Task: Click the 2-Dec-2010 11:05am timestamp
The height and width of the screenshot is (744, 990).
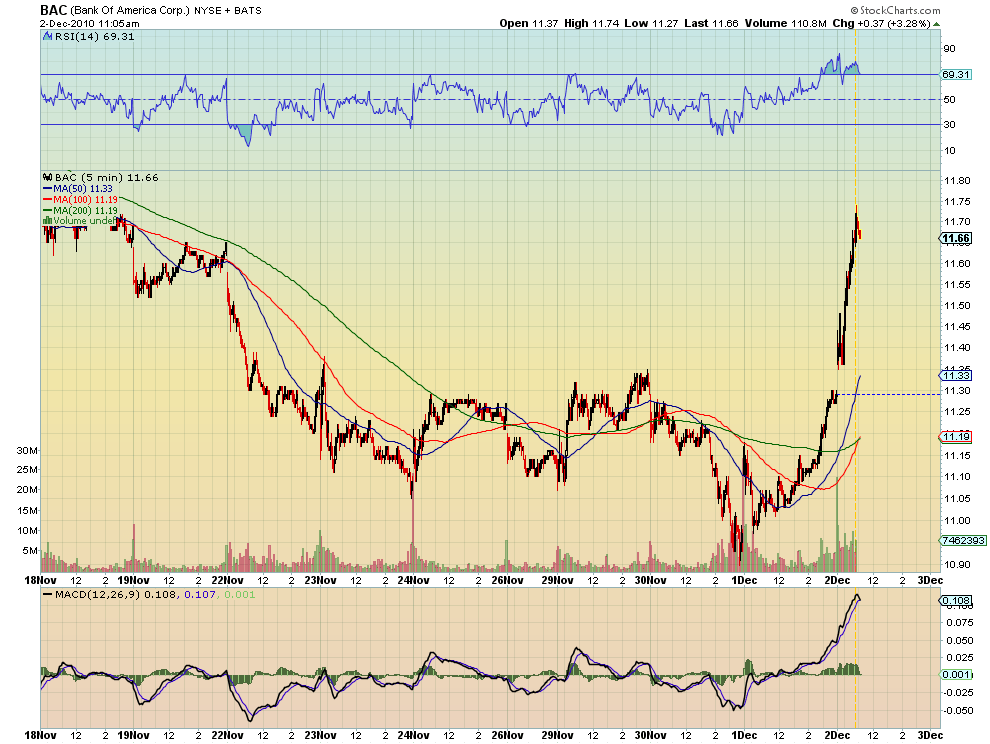Action: coord(90,23)
